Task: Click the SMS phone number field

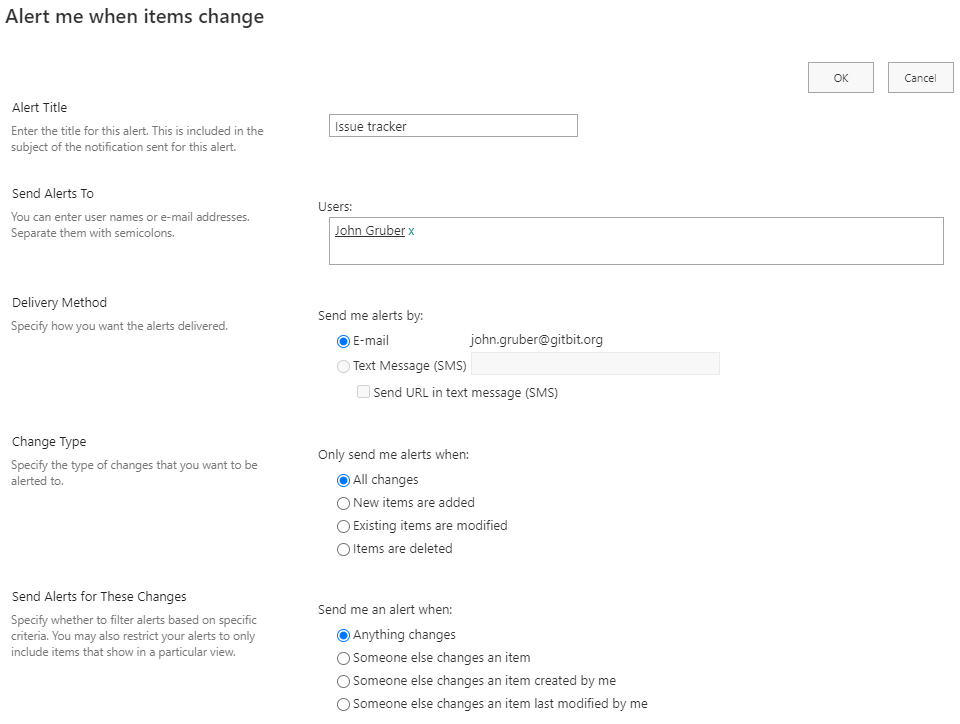Action: [x=595, y=363]
